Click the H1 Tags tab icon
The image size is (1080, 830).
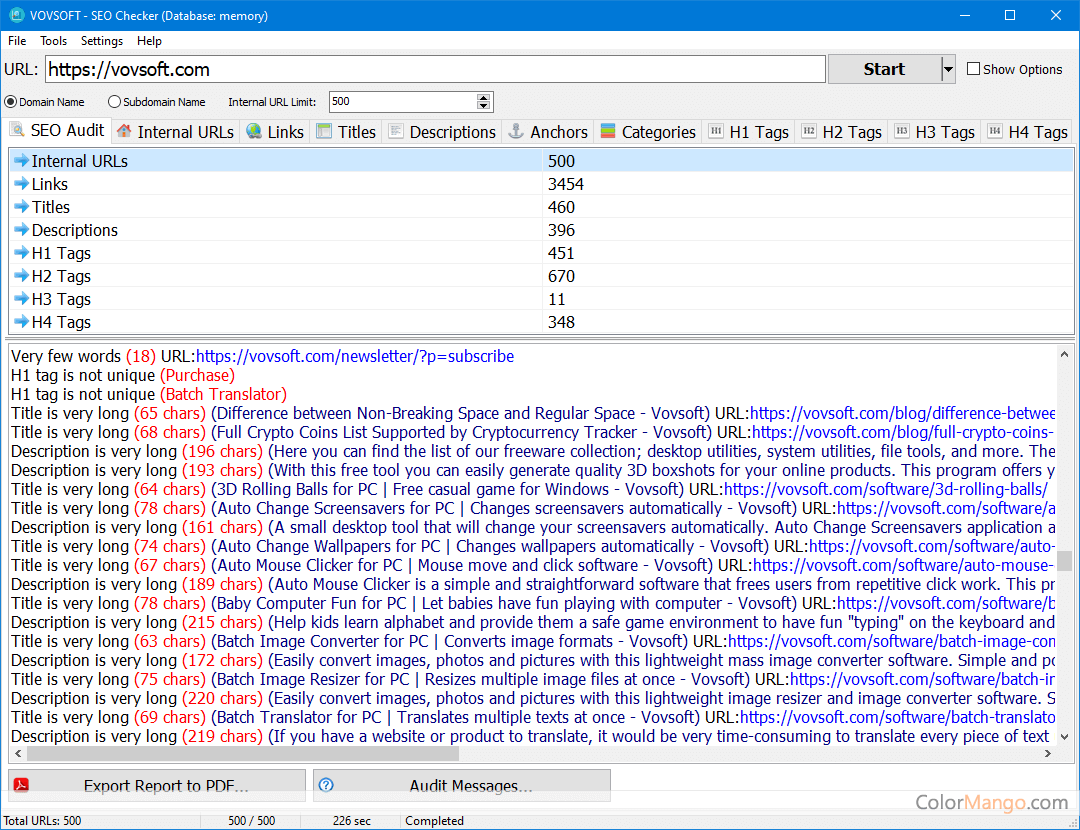(716, 131)
